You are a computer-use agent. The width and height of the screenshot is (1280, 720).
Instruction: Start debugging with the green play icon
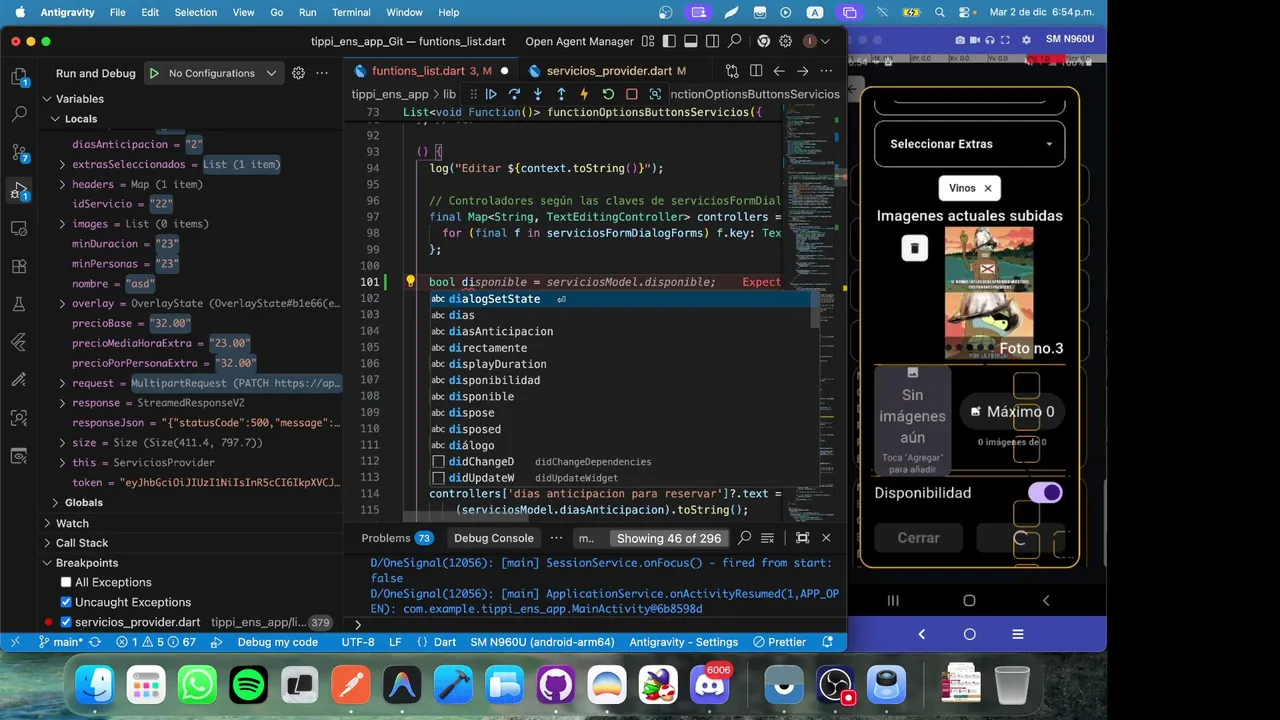point(154,73)
